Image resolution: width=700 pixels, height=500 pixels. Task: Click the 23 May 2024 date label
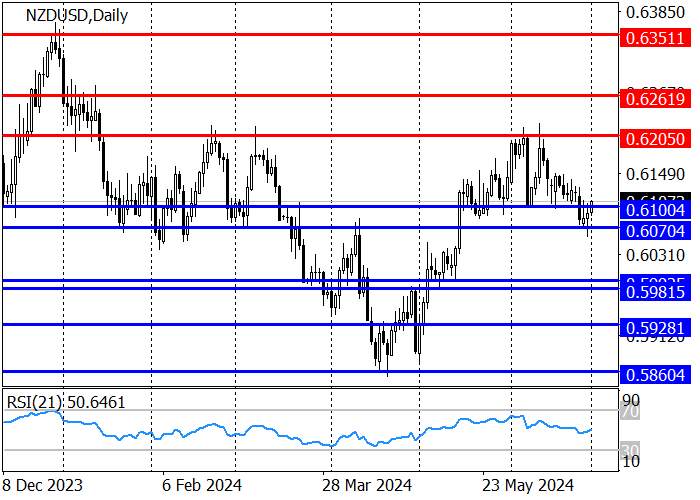click(x=528, y=485)
